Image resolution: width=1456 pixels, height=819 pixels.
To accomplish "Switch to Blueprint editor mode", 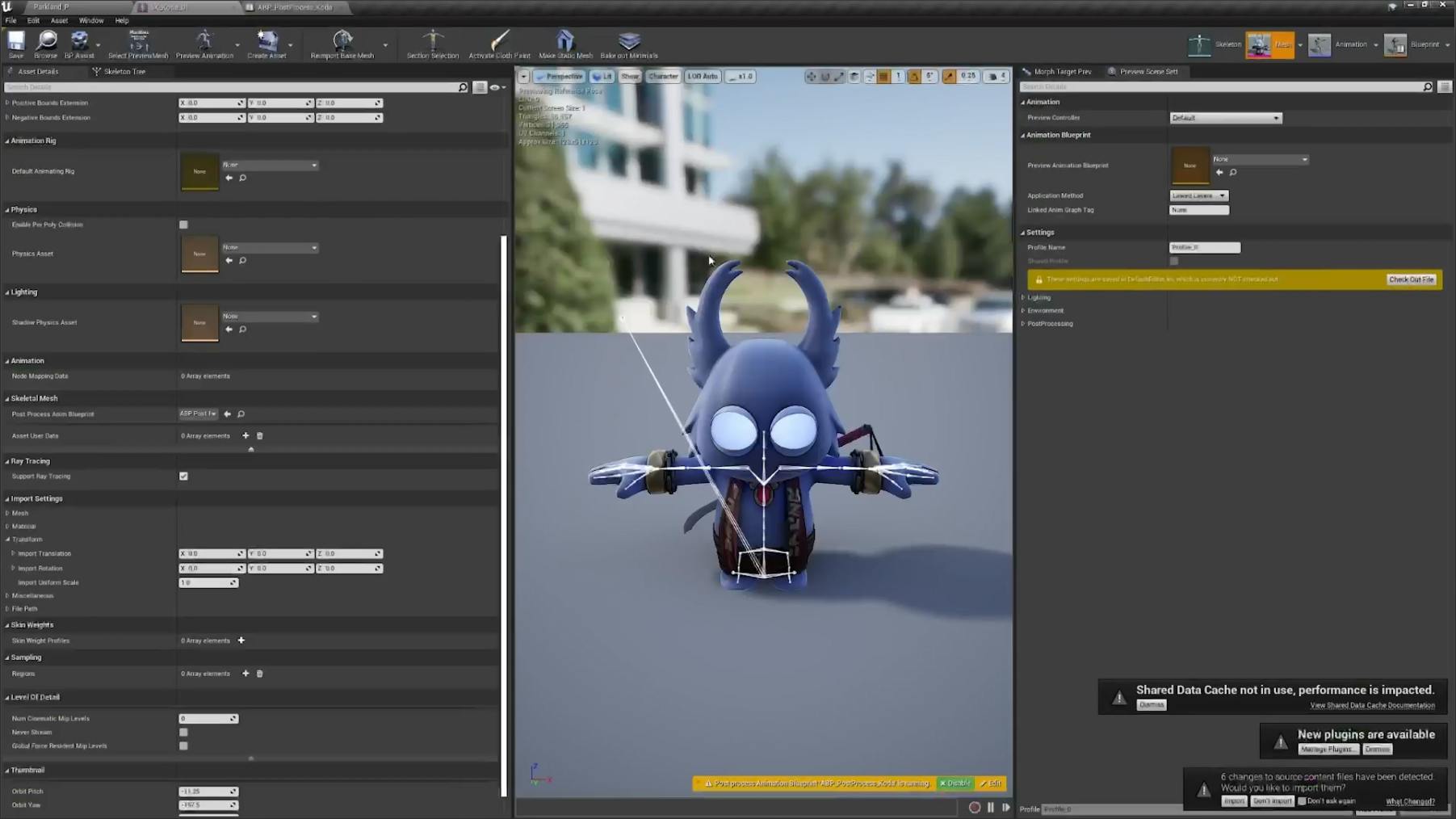I will pos(1412,44).
